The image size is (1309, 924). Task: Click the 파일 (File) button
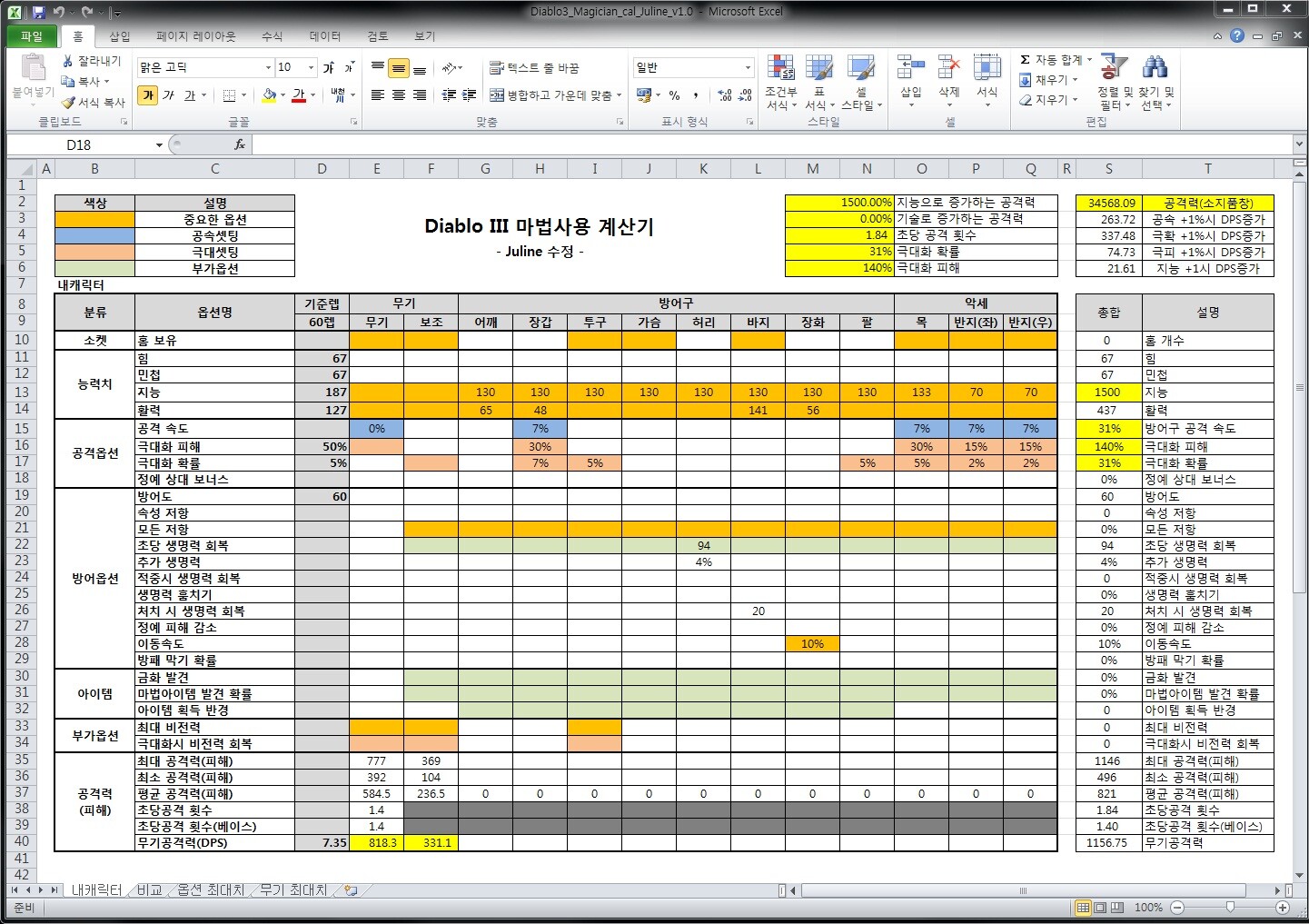coord(32,36)
